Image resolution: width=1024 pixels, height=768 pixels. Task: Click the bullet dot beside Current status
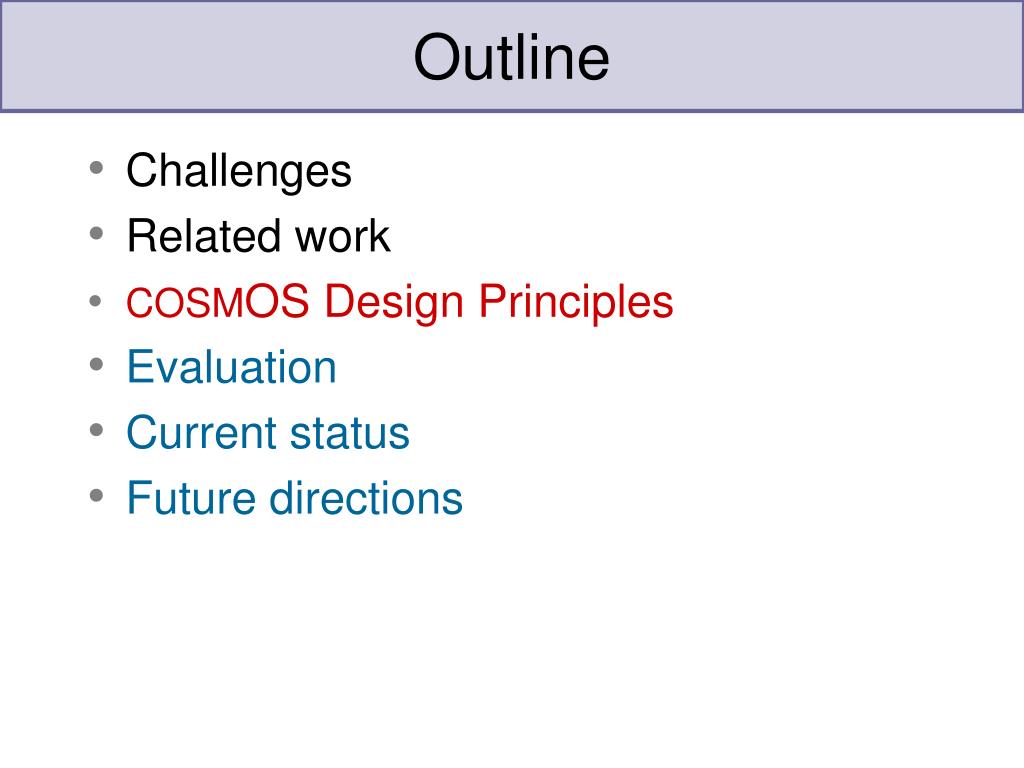96,430
